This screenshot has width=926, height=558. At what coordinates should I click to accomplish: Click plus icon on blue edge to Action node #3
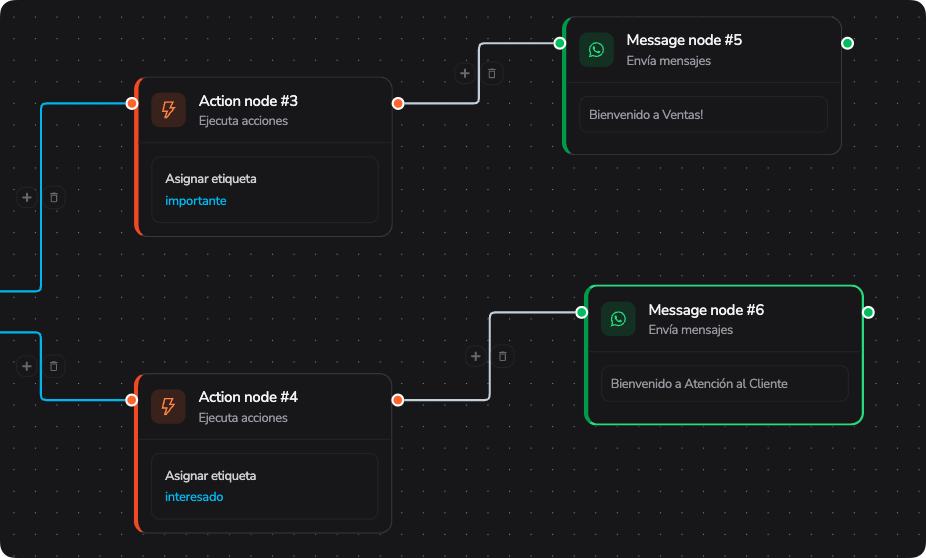[27, 197]
